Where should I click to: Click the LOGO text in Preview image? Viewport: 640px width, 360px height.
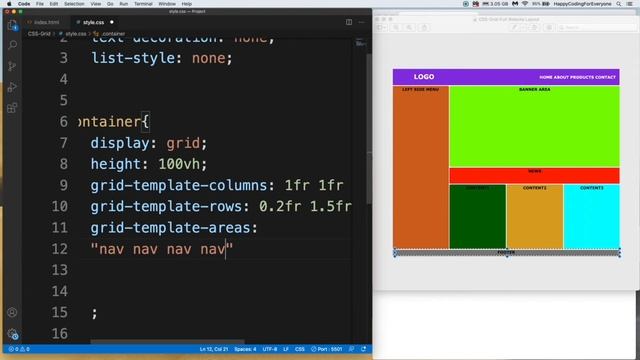click(424, 77)
